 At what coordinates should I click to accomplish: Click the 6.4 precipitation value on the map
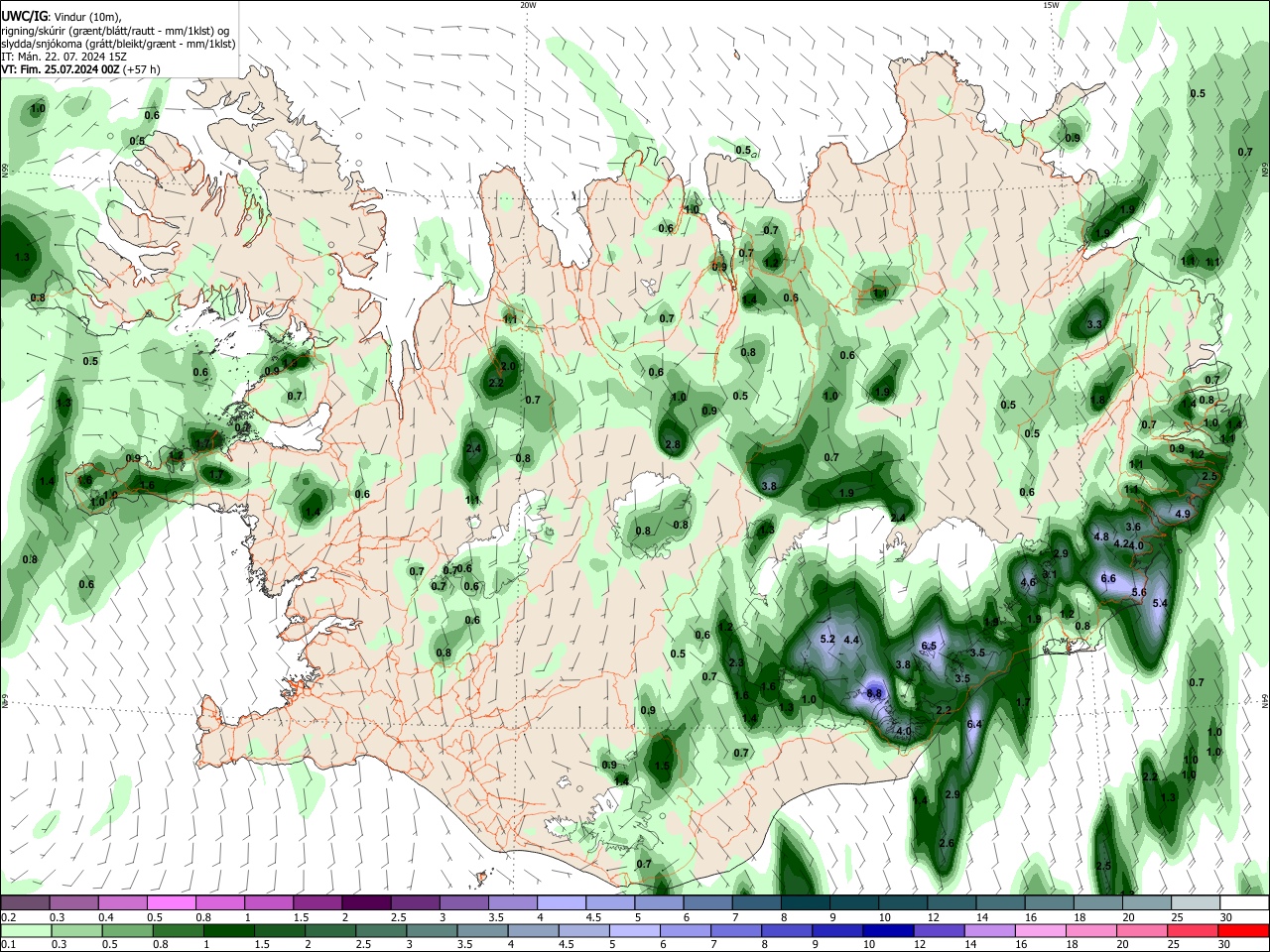point(973,725)
